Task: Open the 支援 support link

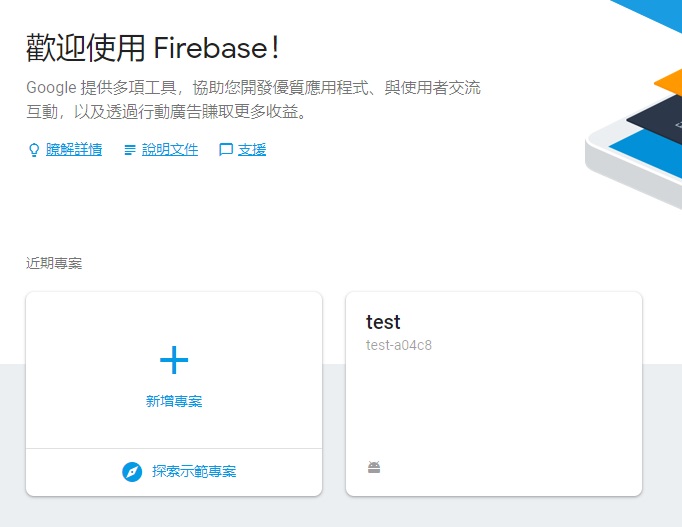Action: (x=252, y=150)
